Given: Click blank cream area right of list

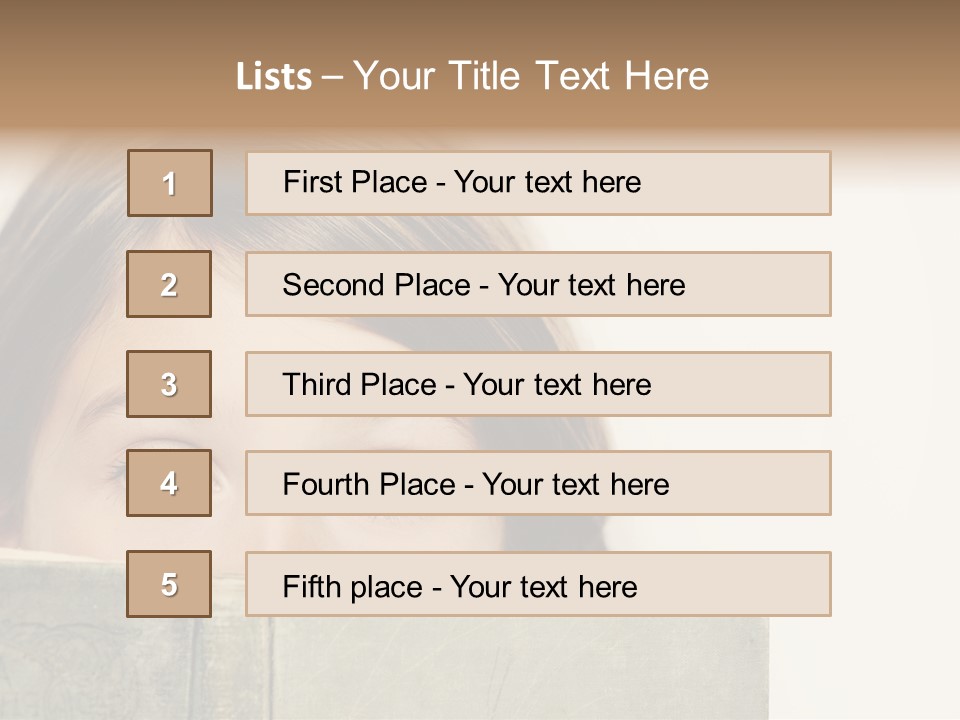Looking at the screenshot, I should pyautogui.click(x=895, y=400).
